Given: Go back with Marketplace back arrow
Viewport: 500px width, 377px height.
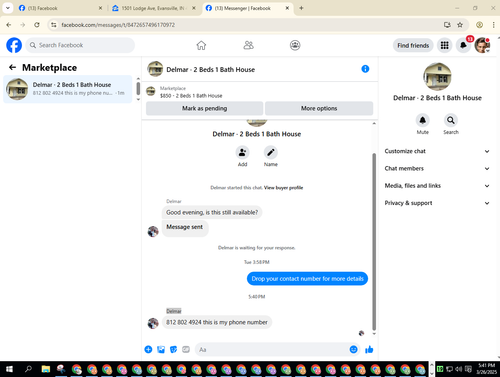Looking at the screenshot, I should [13, 68].
